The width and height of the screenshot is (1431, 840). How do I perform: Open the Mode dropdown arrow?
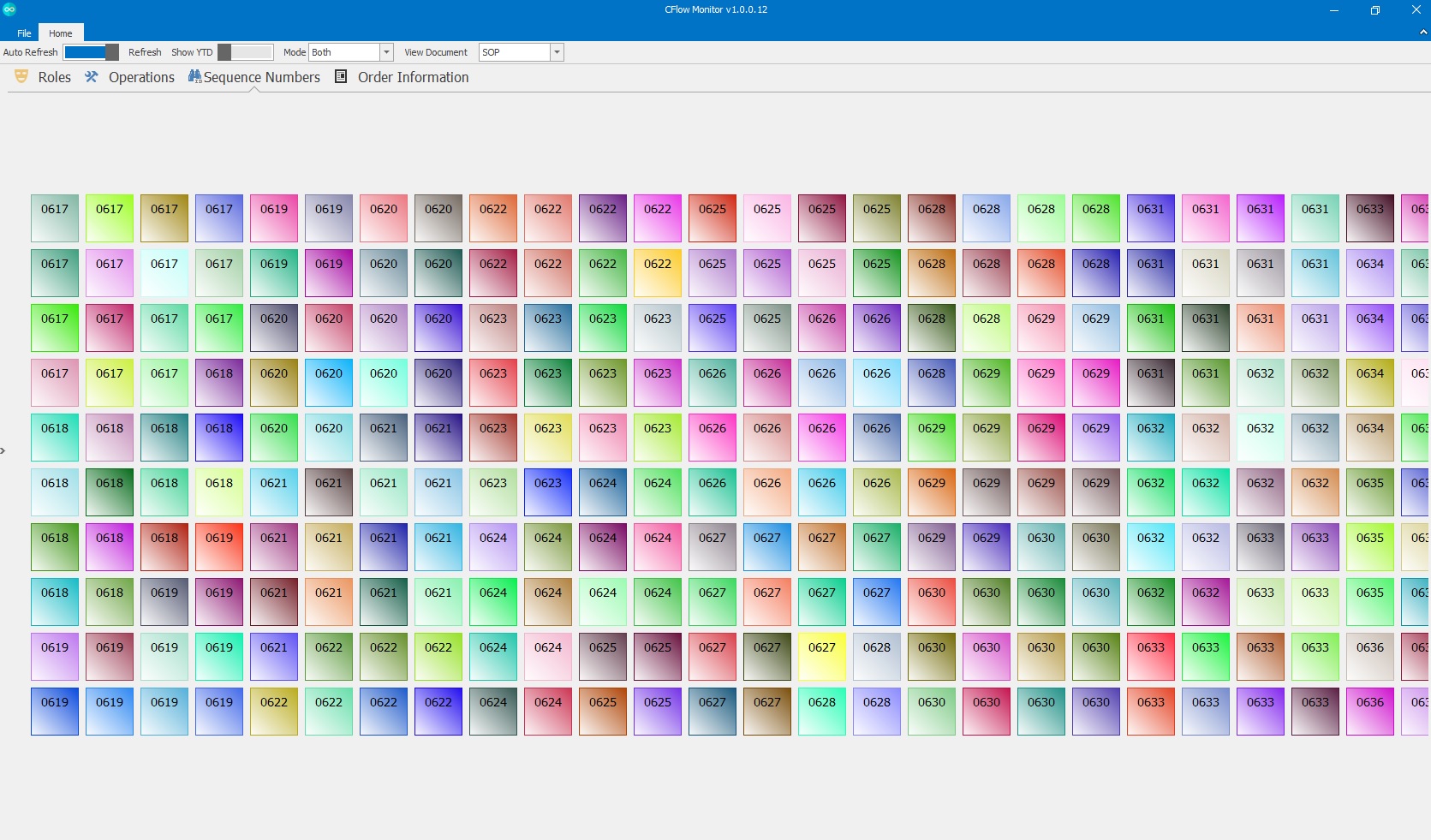(x=386, y=52)
